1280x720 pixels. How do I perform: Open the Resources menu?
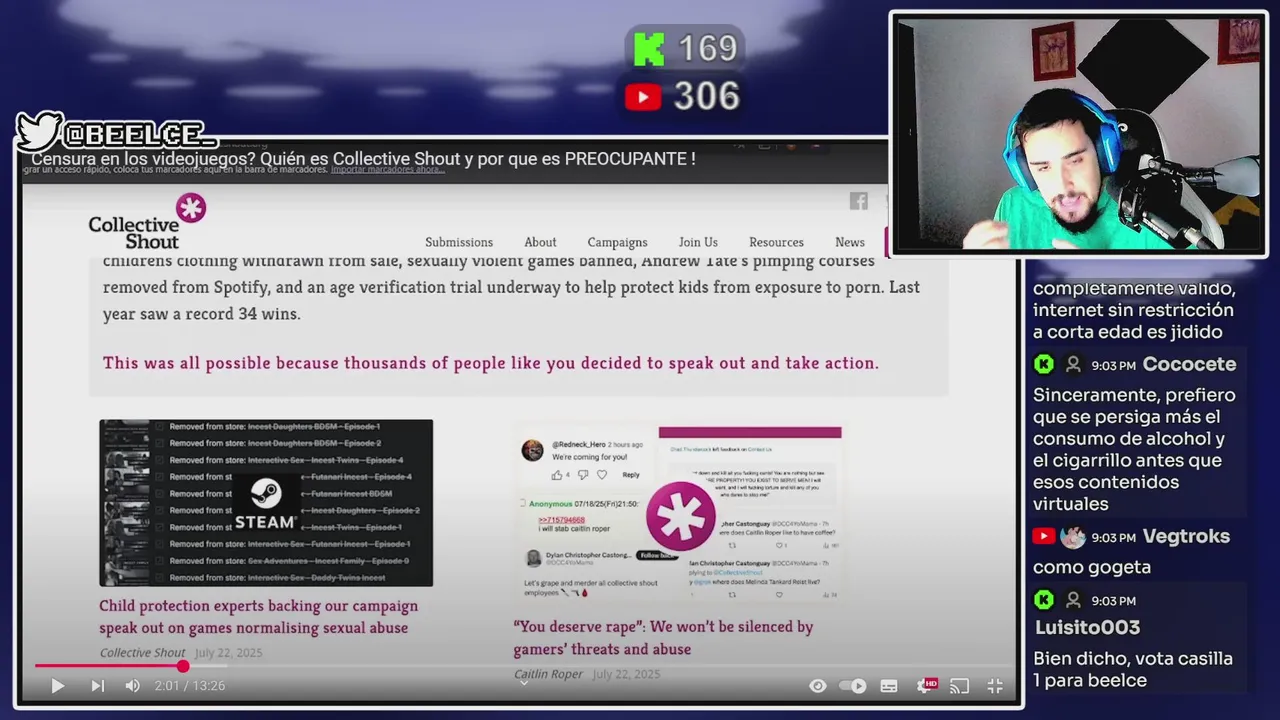click(x=776, y=242)
